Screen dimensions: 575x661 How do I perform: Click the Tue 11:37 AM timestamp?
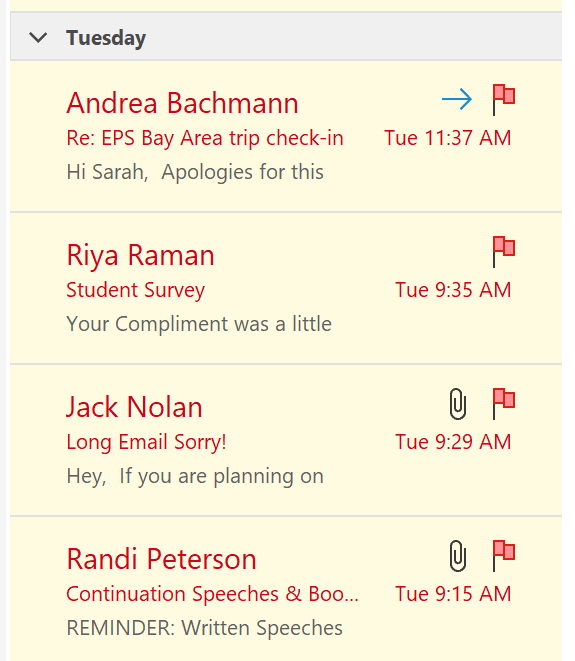pyautogui.click(x=447, y=138)
